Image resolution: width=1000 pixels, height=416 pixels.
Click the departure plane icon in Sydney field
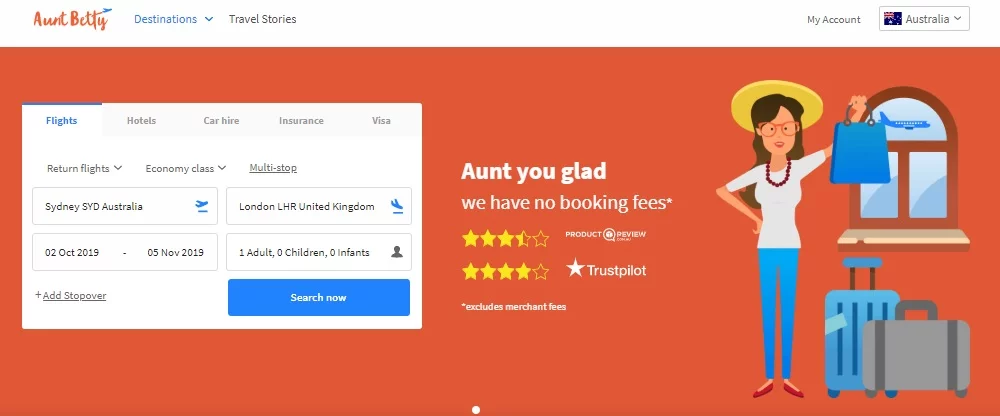(x=202, y=206)
